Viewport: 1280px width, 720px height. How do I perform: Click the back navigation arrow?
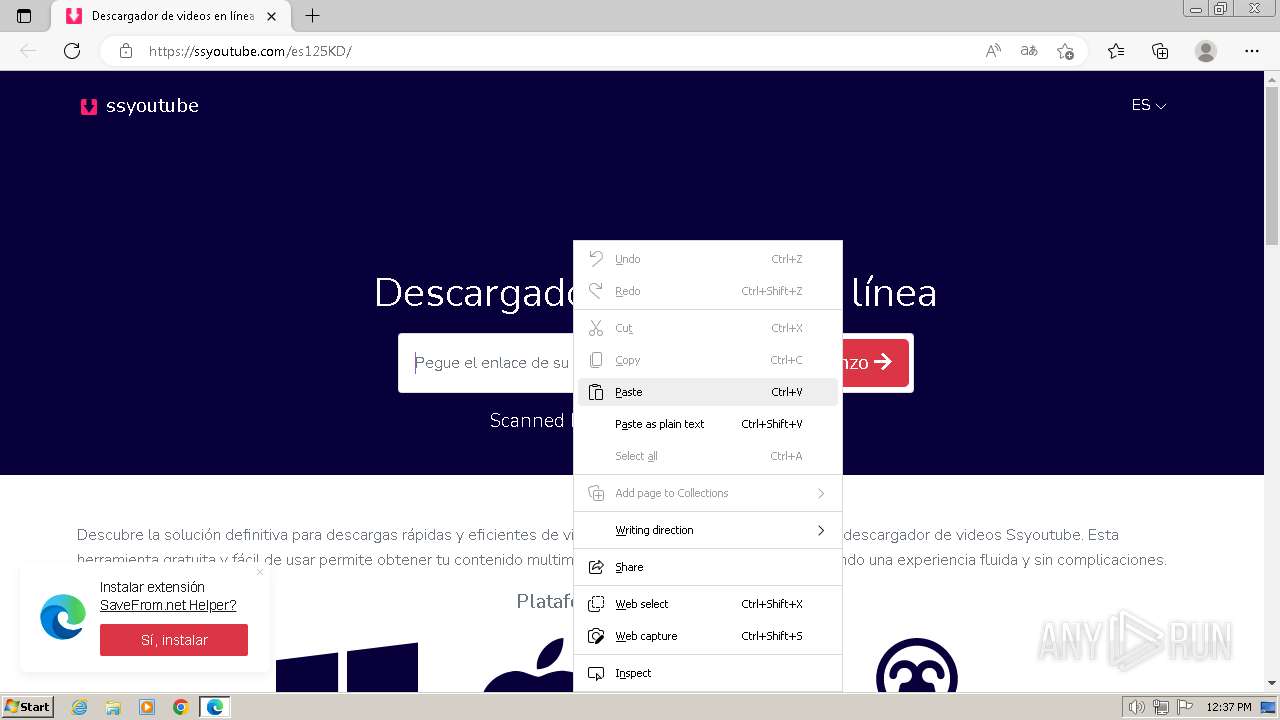28,51
